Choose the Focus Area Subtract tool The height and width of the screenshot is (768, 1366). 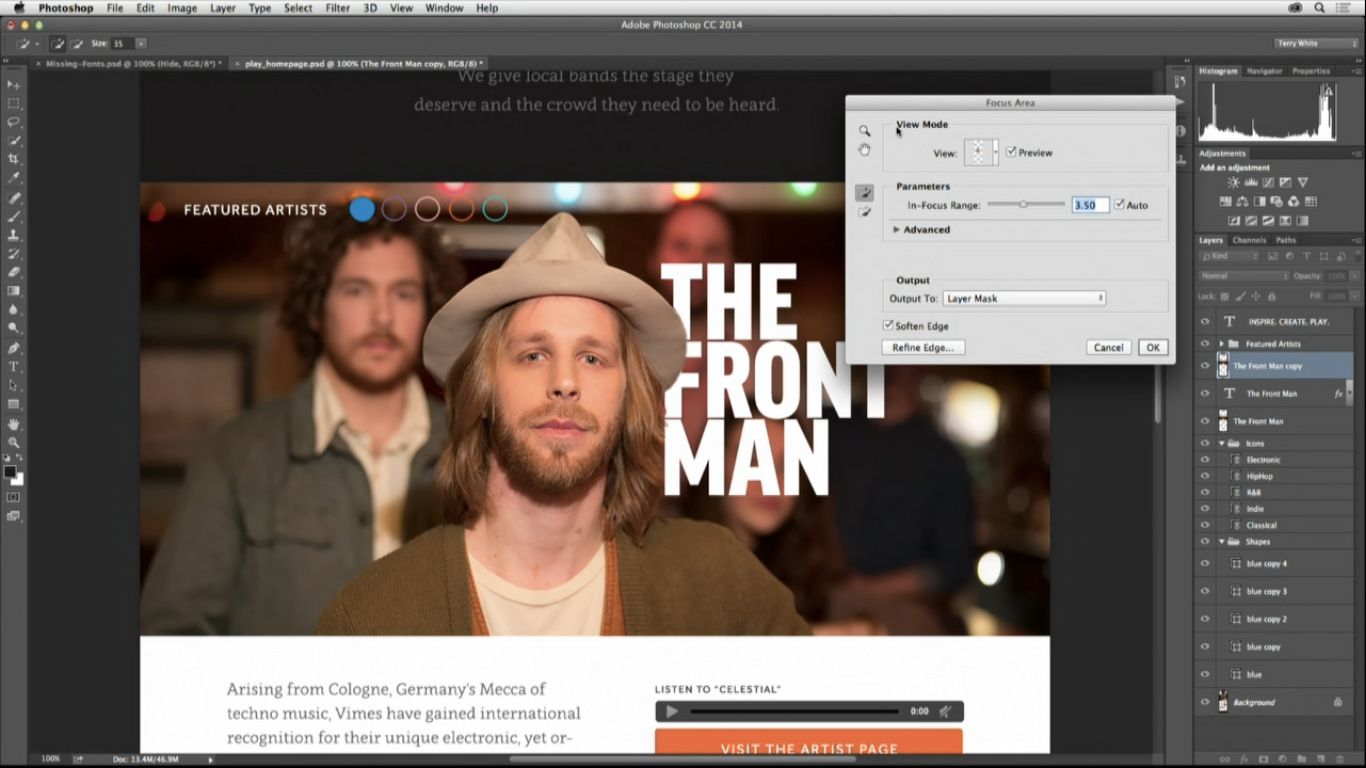865,212
